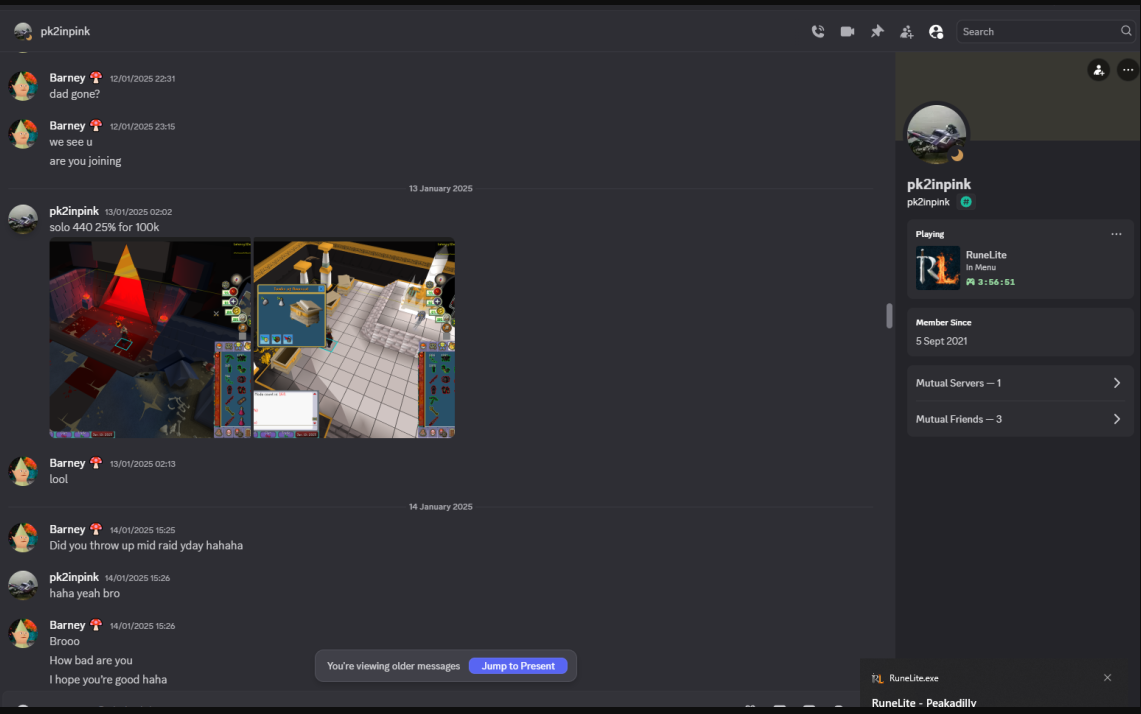1141x714 pixels.
Task: Click message text 'I hope you're good haha'
Action: [108, 679]
